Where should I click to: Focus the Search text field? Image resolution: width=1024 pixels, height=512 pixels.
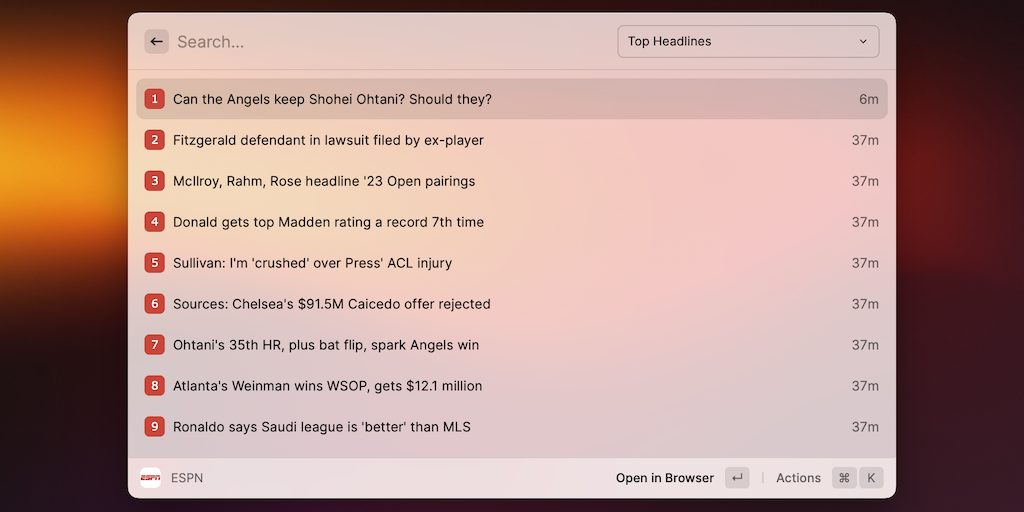pos(390,42)
